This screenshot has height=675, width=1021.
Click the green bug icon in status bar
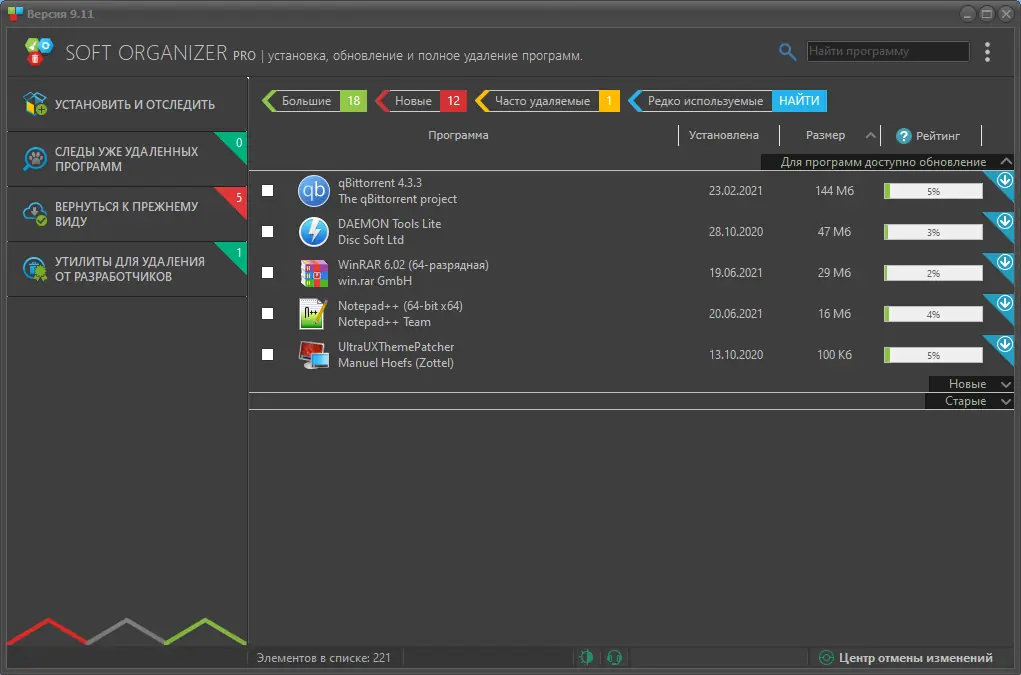tap(586, 657)
